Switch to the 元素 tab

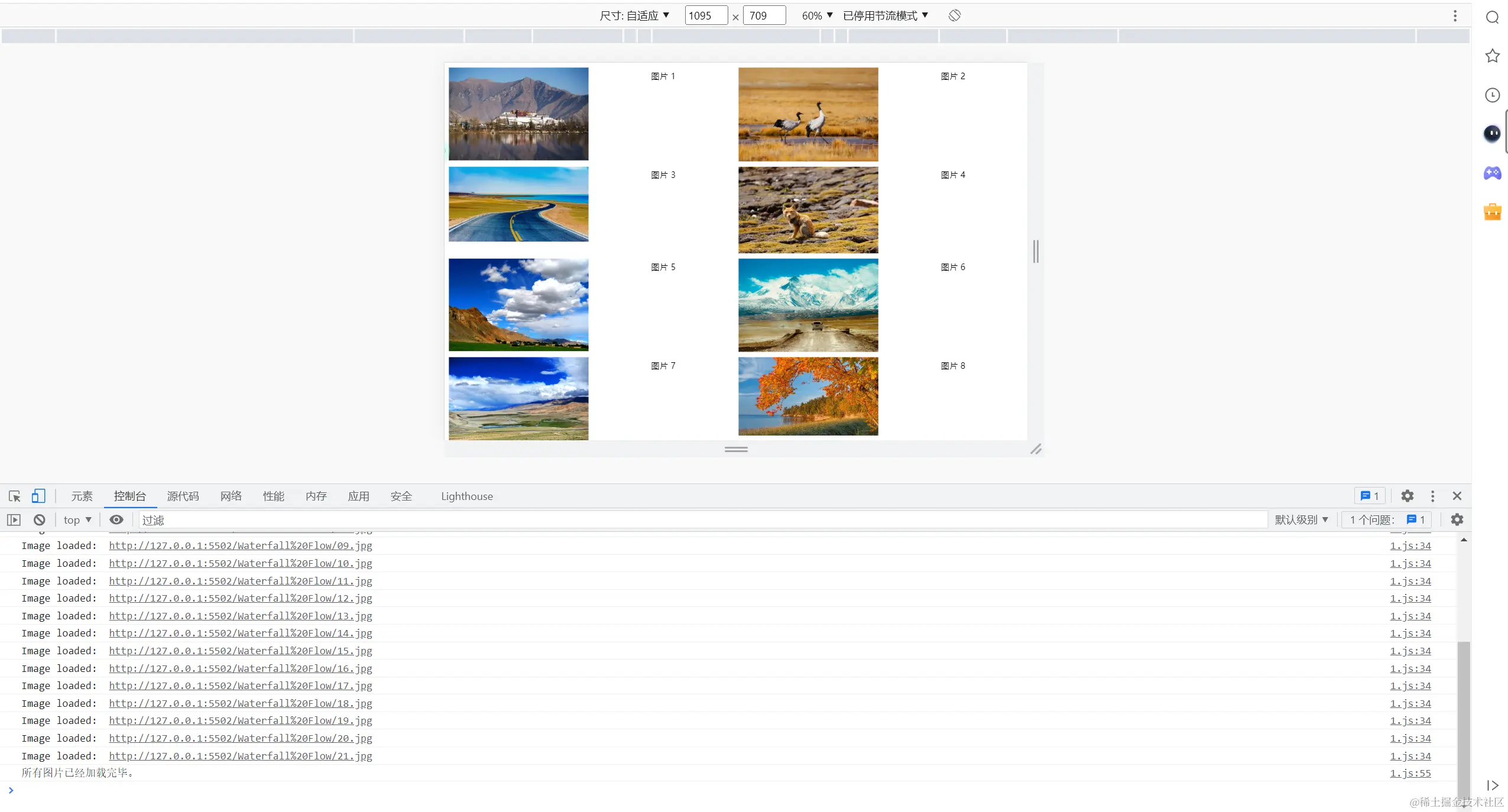click(82, 496)
